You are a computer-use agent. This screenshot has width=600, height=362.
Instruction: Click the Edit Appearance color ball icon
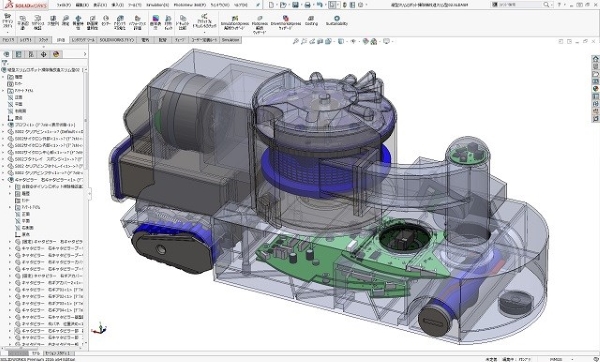(365, 41)
